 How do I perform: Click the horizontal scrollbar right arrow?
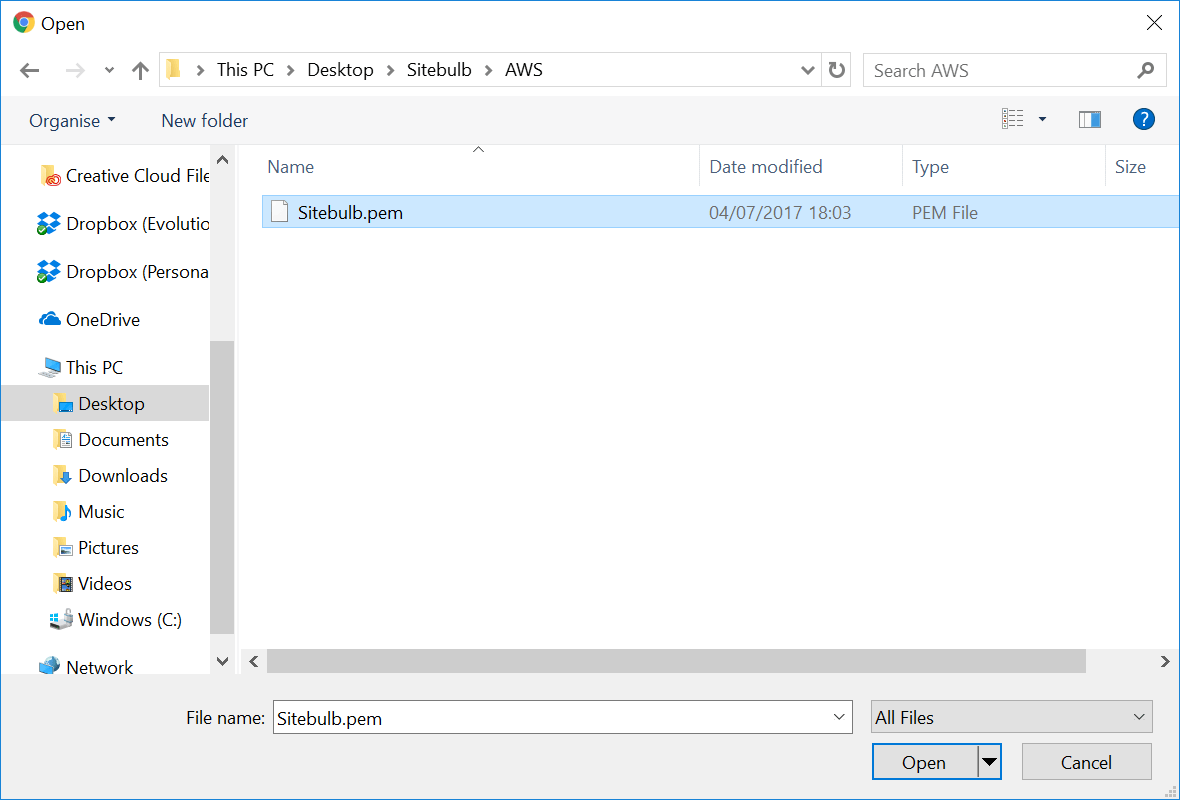point(1165,662)
